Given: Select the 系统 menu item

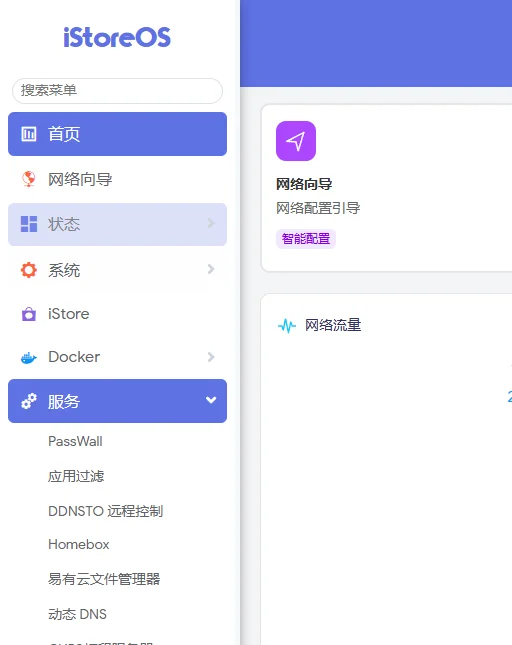Looking at the screenshot, I should click(117, 270).
